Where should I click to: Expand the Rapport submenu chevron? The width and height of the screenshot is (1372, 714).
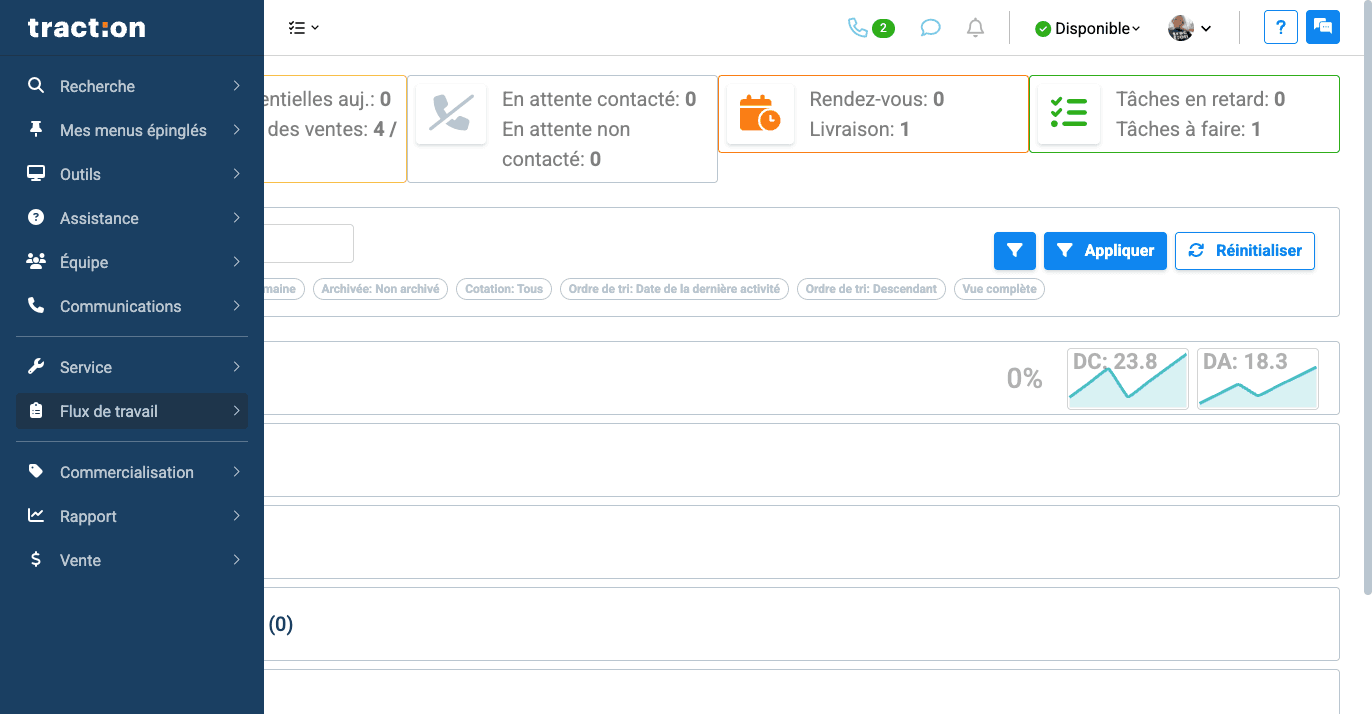pyautogui.click(x=237, y=516)
